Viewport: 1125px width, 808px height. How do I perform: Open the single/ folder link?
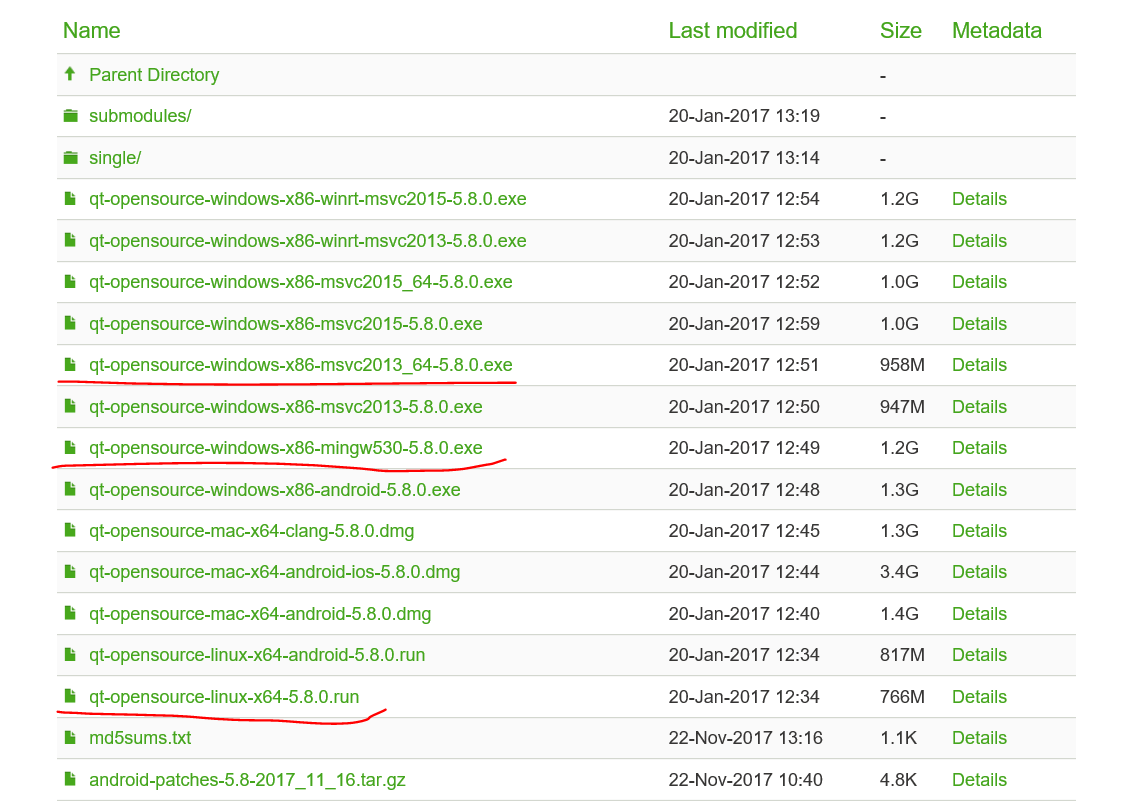[115, 158]
